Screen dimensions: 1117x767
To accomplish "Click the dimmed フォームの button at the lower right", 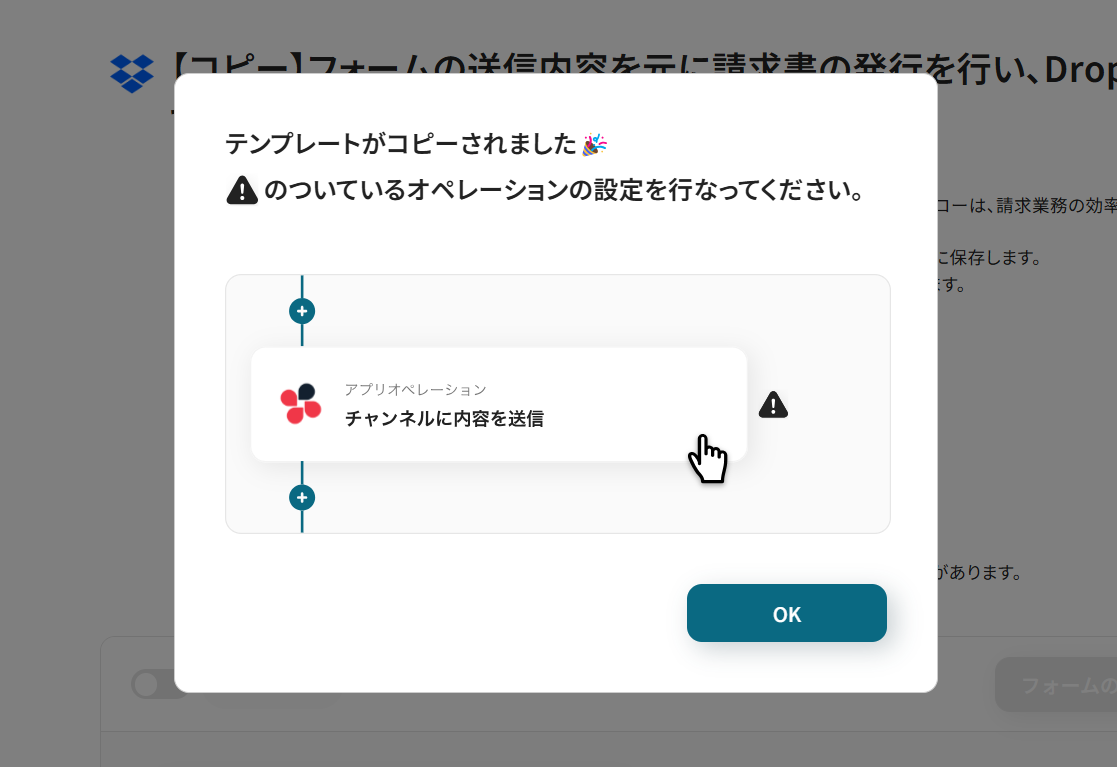I will (x=1056, y=684).
